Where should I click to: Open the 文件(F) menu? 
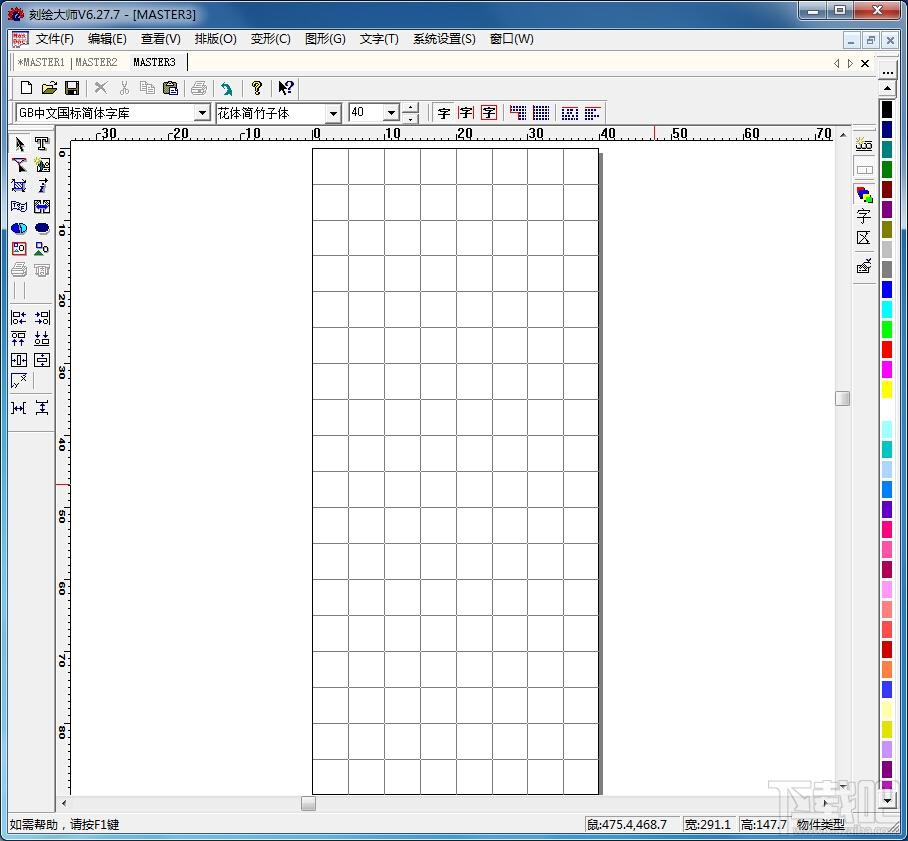point(54,39)
